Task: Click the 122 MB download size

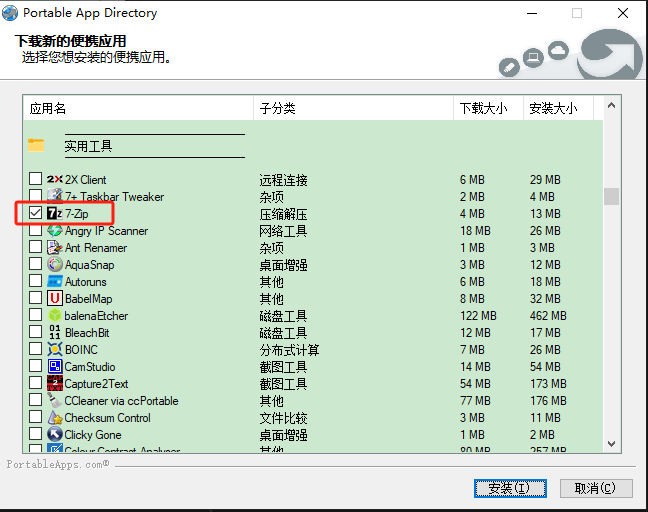Action: point(478,316)
